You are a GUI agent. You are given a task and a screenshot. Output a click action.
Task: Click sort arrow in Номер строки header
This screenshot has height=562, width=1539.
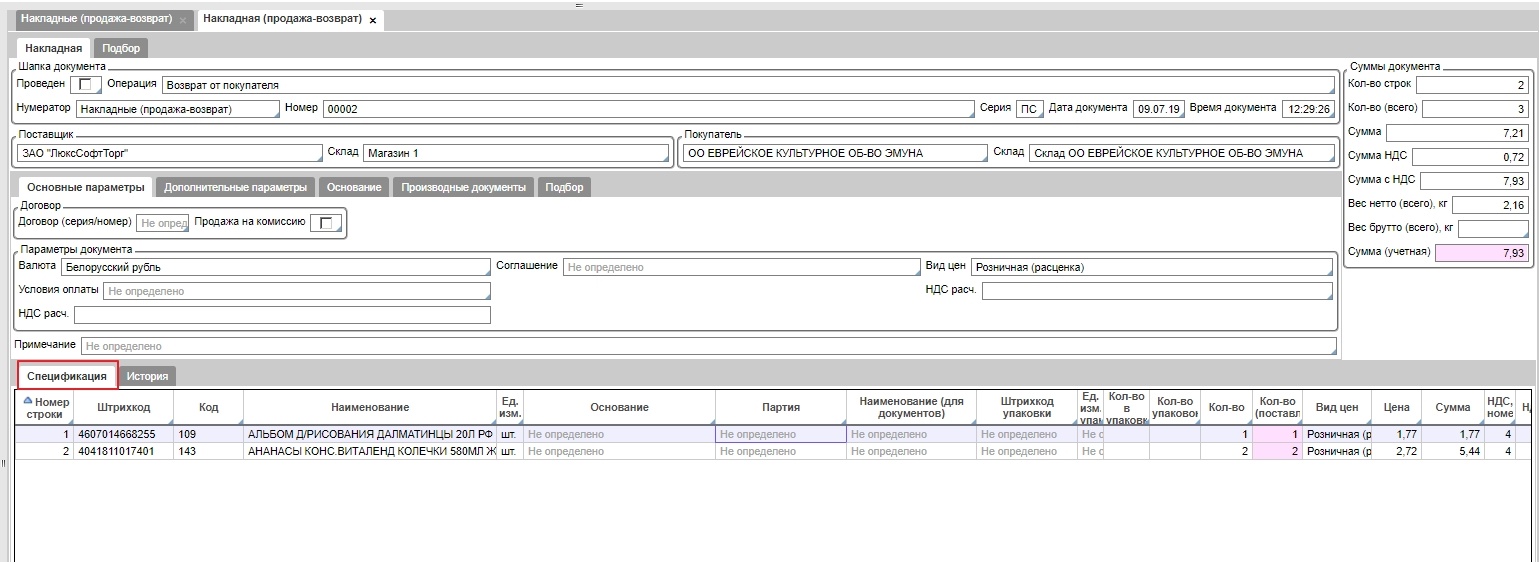28,402
